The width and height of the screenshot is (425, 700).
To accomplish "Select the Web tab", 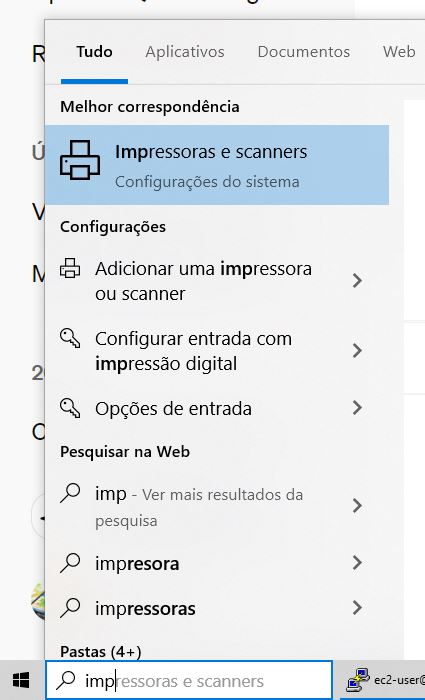I will click(x=399, y=52).
